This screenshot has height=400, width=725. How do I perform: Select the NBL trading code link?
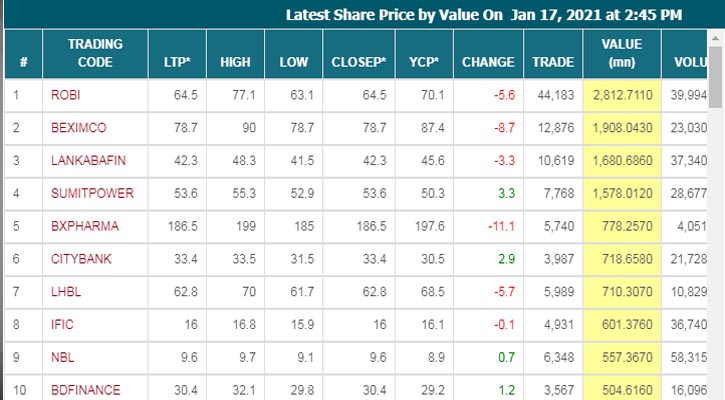[62, 356]
